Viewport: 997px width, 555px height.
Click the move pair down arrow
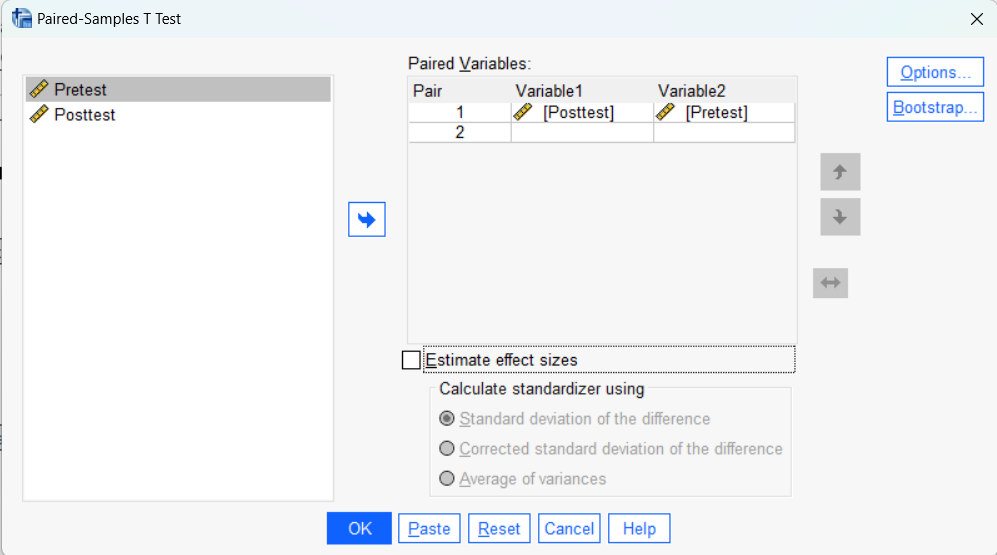click(840, 217)
